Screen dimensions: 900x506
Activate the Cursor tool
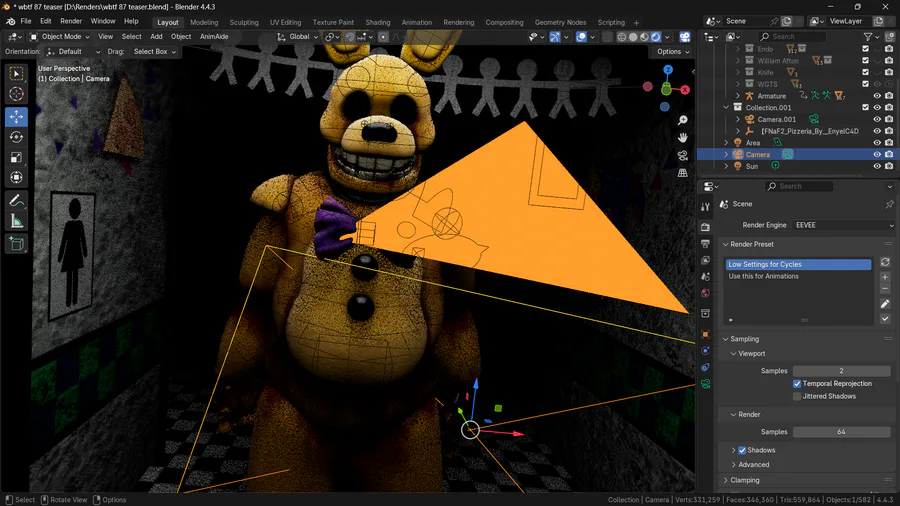[16, 94]
